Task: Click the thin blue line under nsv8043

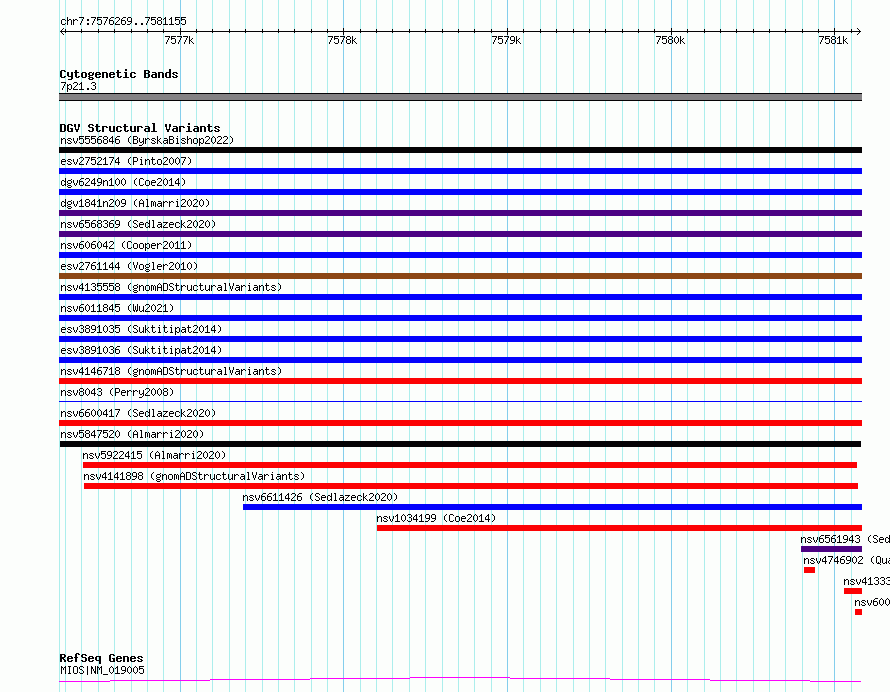Action: pos(460,401)
